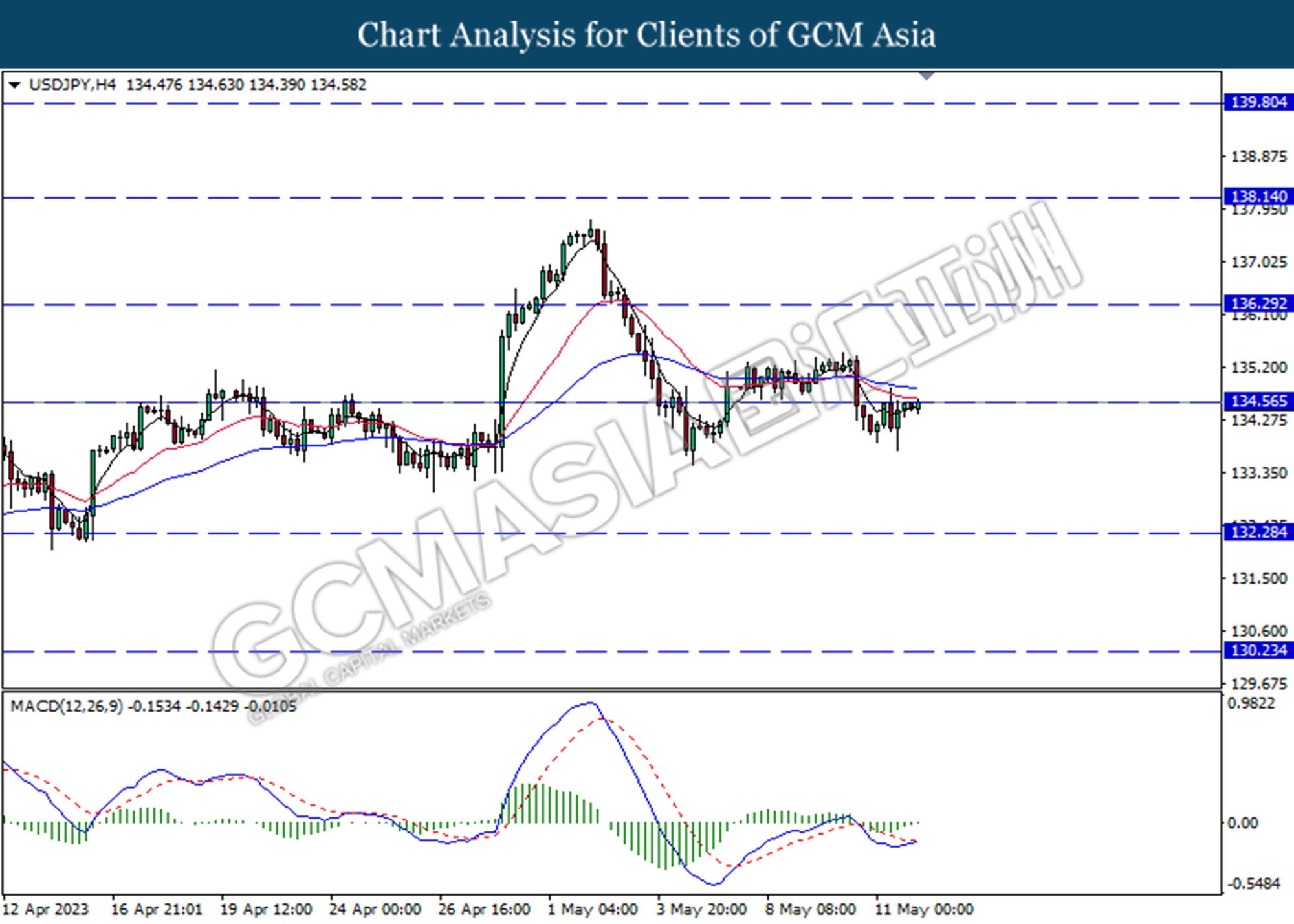This screenshot has height=924, width=1294.
Task: Click the -0.5484 MACD scale value
Action: [1254, 884]
